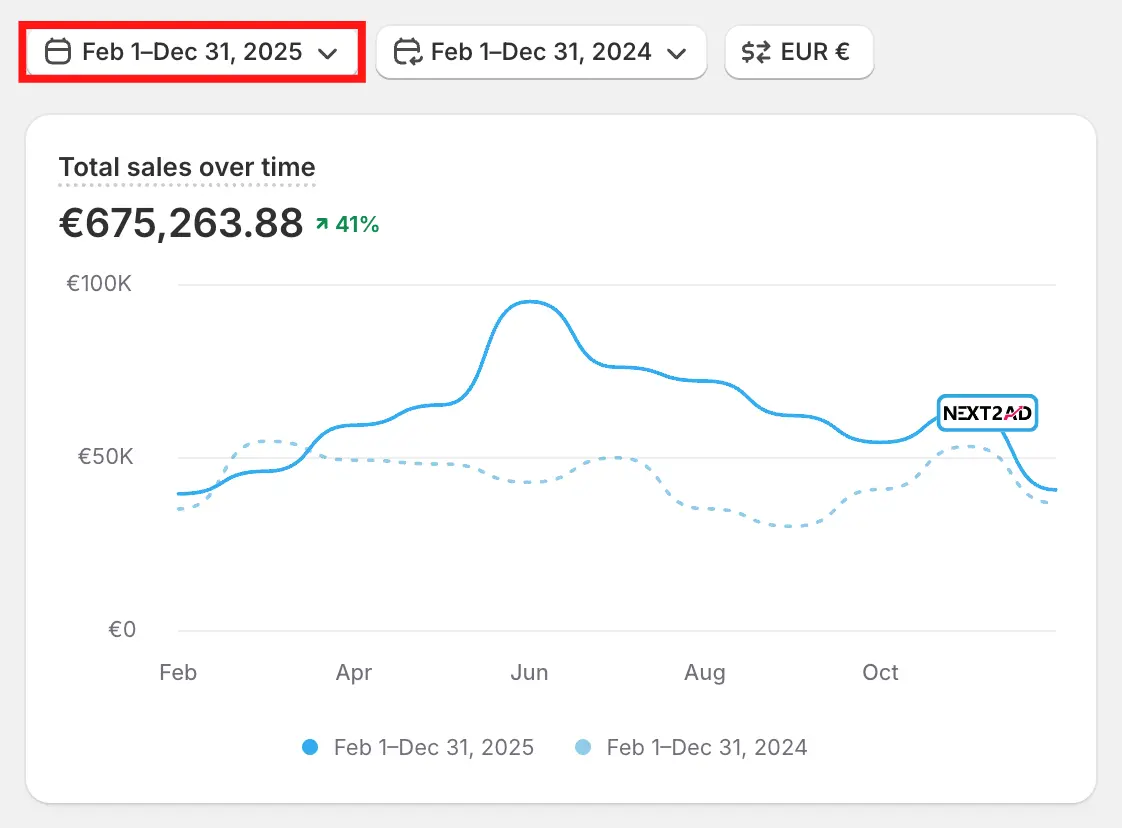Click the Jun peak on solid 2025 line

tap(530, 301)
